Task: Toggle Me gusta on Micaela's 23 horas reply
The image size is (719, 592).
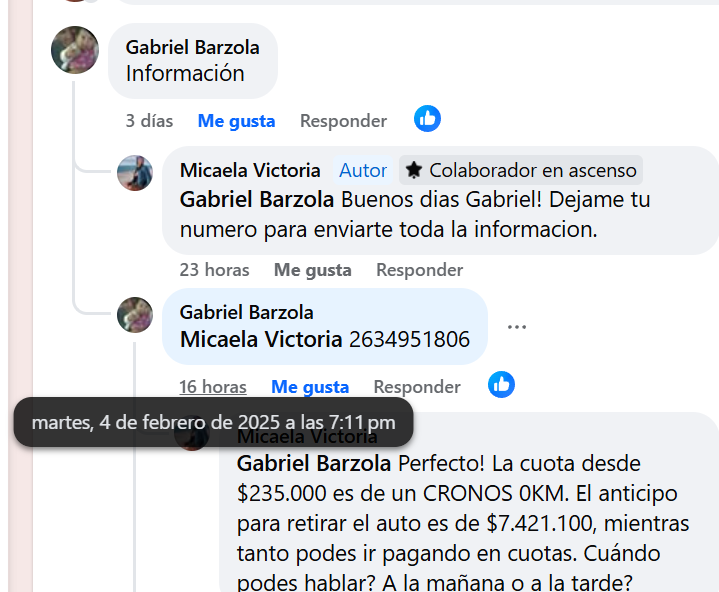Action: (313, 270)
